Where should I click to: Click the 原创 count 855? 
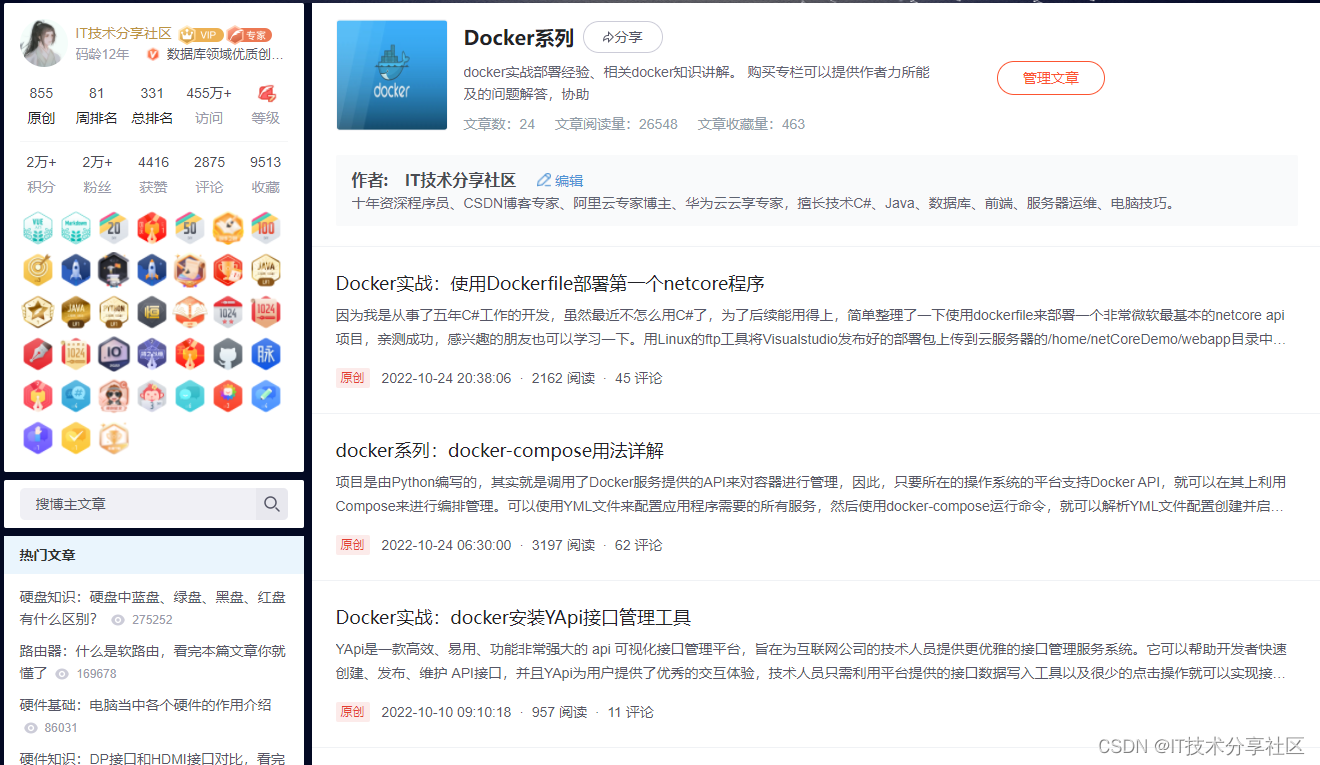pyautogui.click(x=41, y=93)
